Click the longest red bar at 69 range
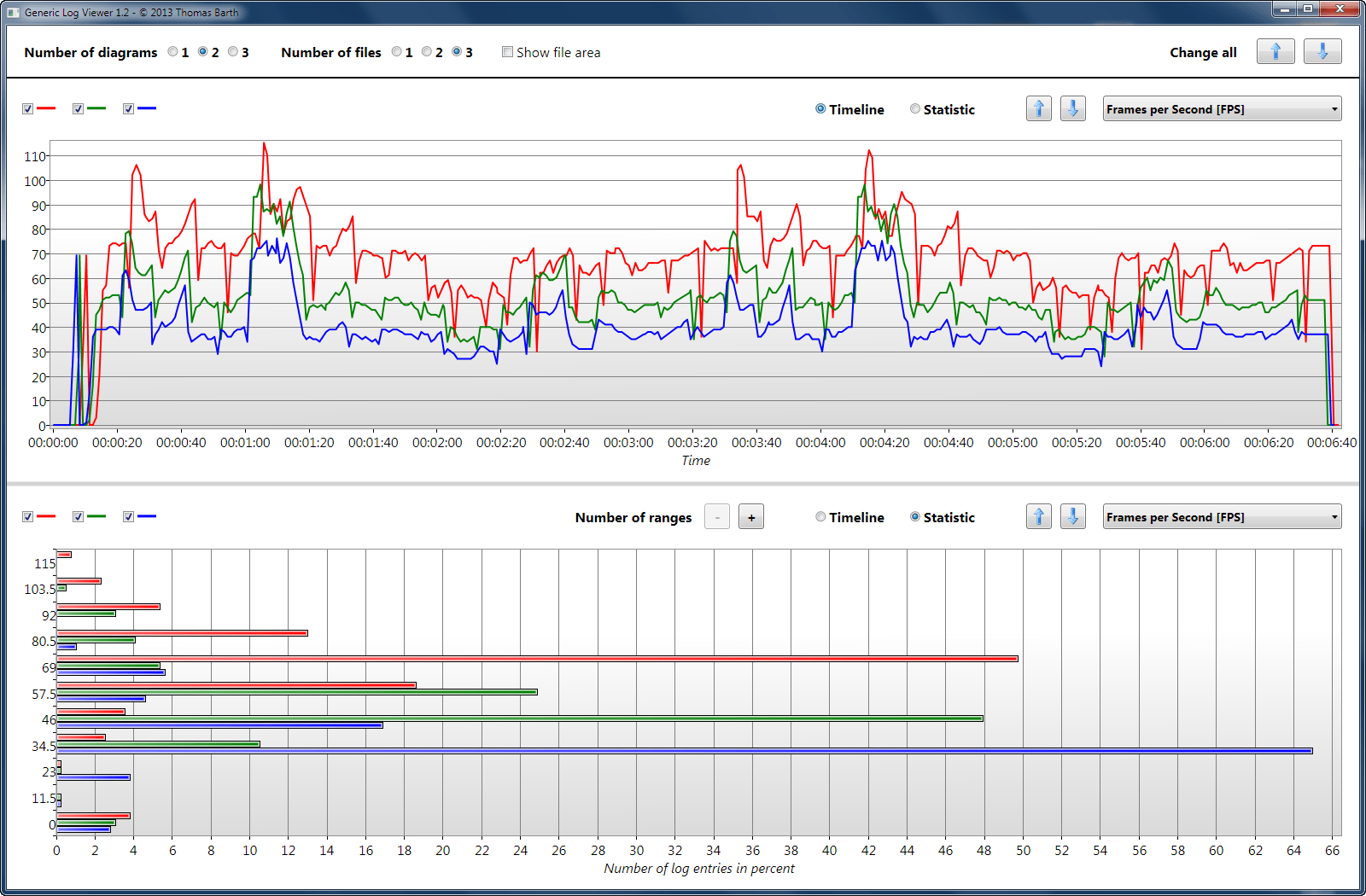This screenshot has width=1366, height=896. click(537, 659)
